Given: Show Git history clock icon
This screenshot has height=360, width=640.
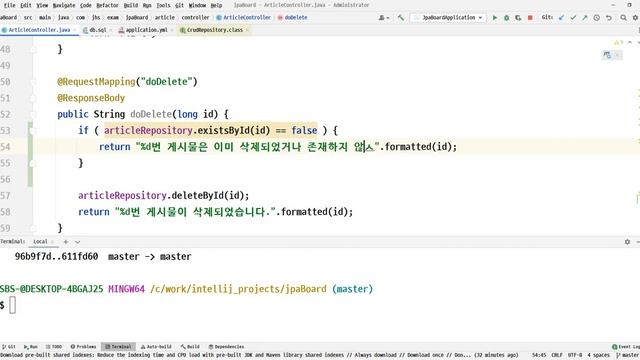Looking at the screenshot, I should pos(597,18).
